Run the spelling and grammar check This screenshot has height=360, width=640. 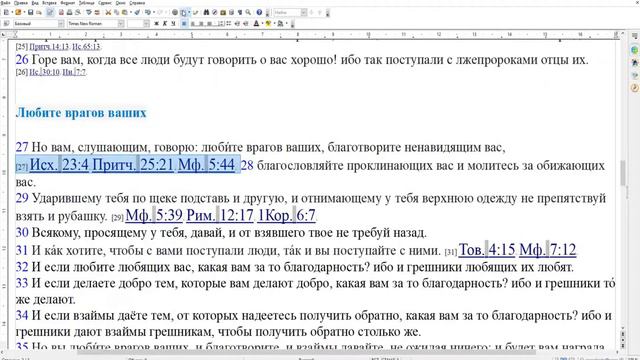pyautogui.click(x=89, y=13)
